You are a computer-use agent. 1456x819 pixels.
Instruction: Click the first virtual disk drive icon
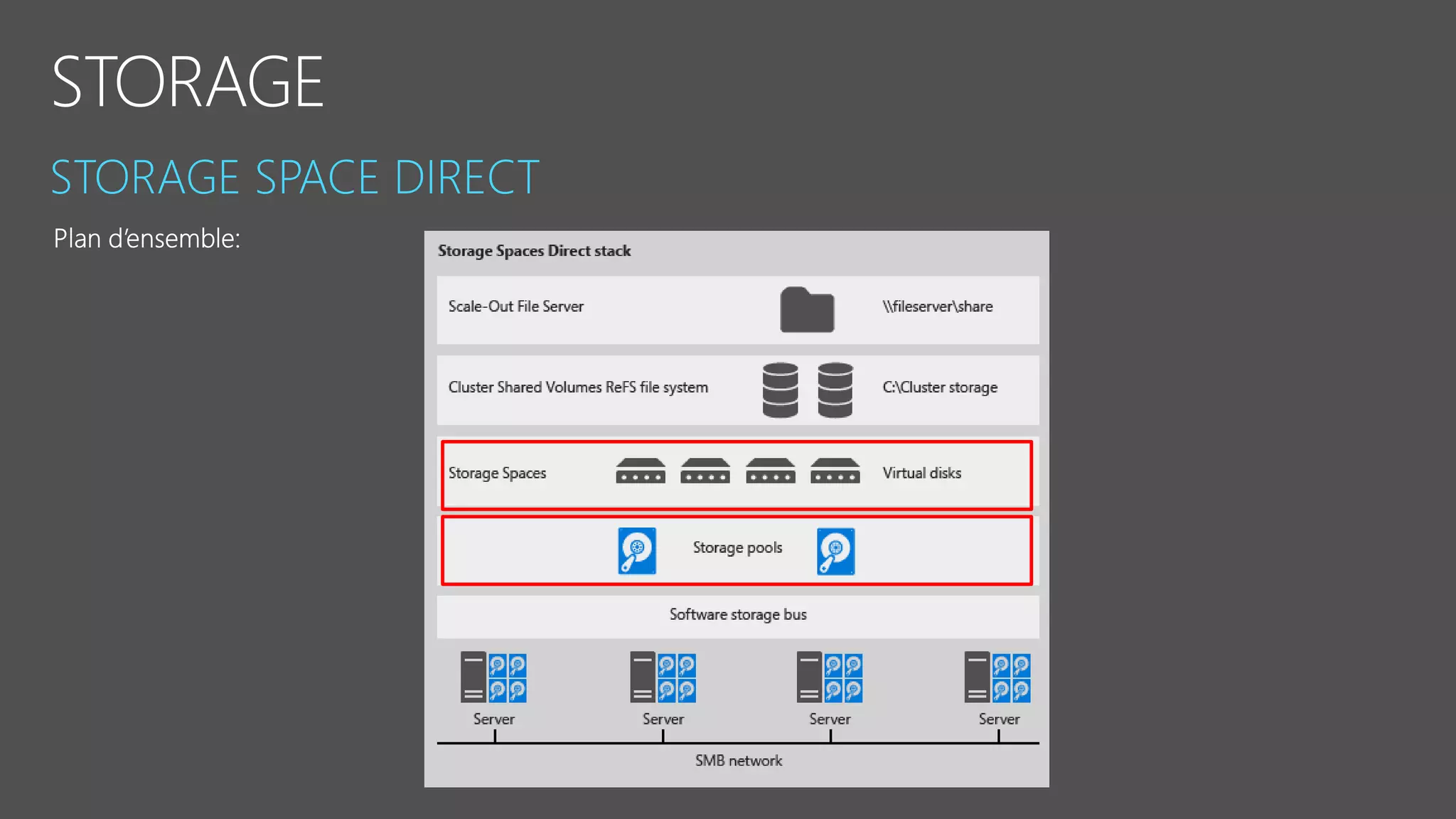point(641,471)
